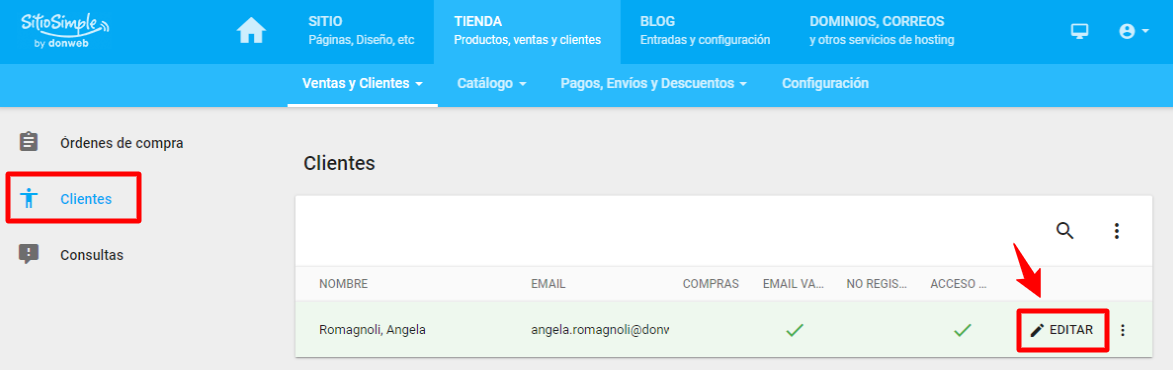Switch to the BLOG tab
Image resolution: width=1173 pixels, height=370 pixels.
705,31
